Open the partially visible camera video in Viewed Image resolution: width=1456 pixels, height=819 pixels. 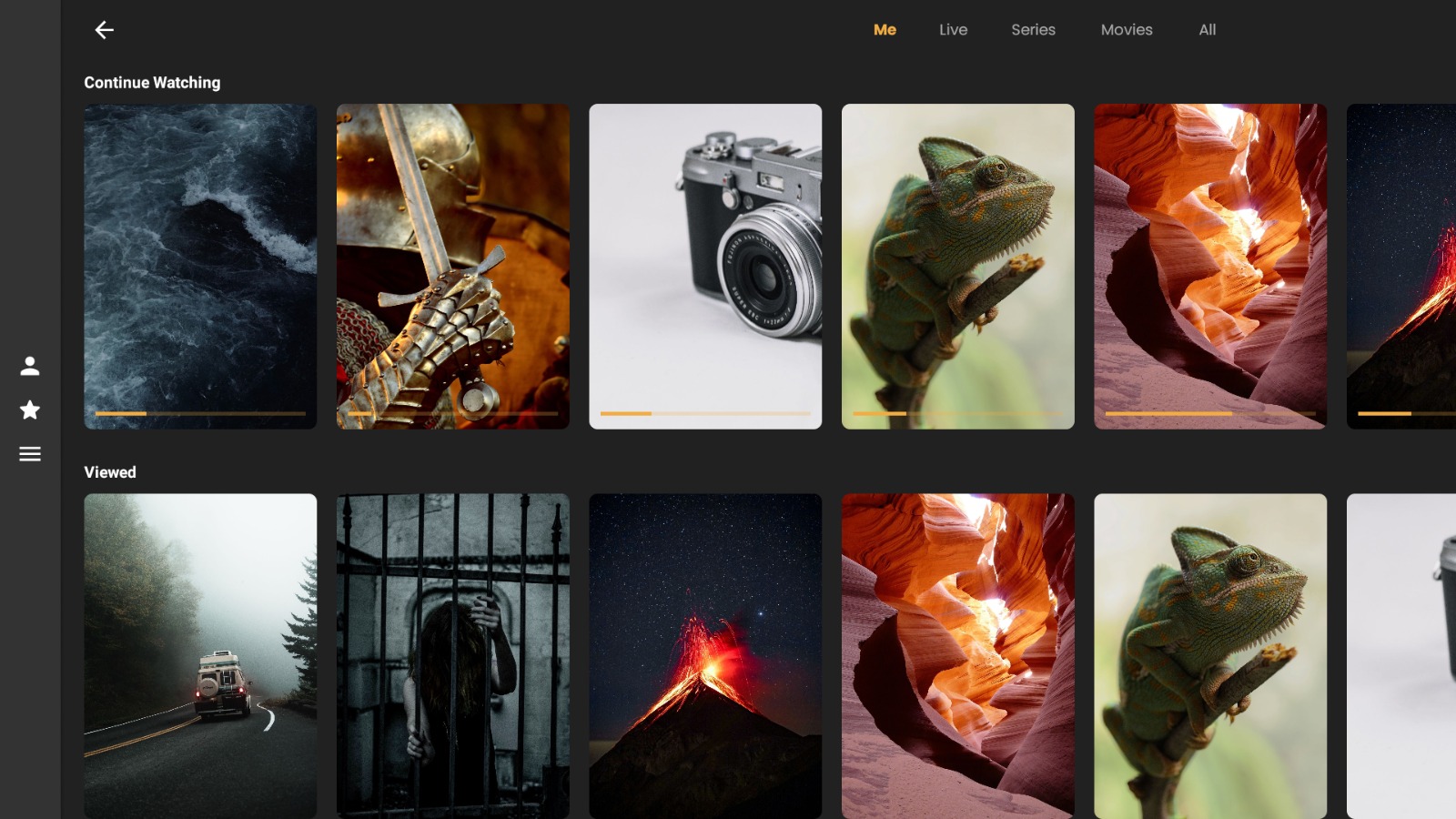click(1401, 656)
